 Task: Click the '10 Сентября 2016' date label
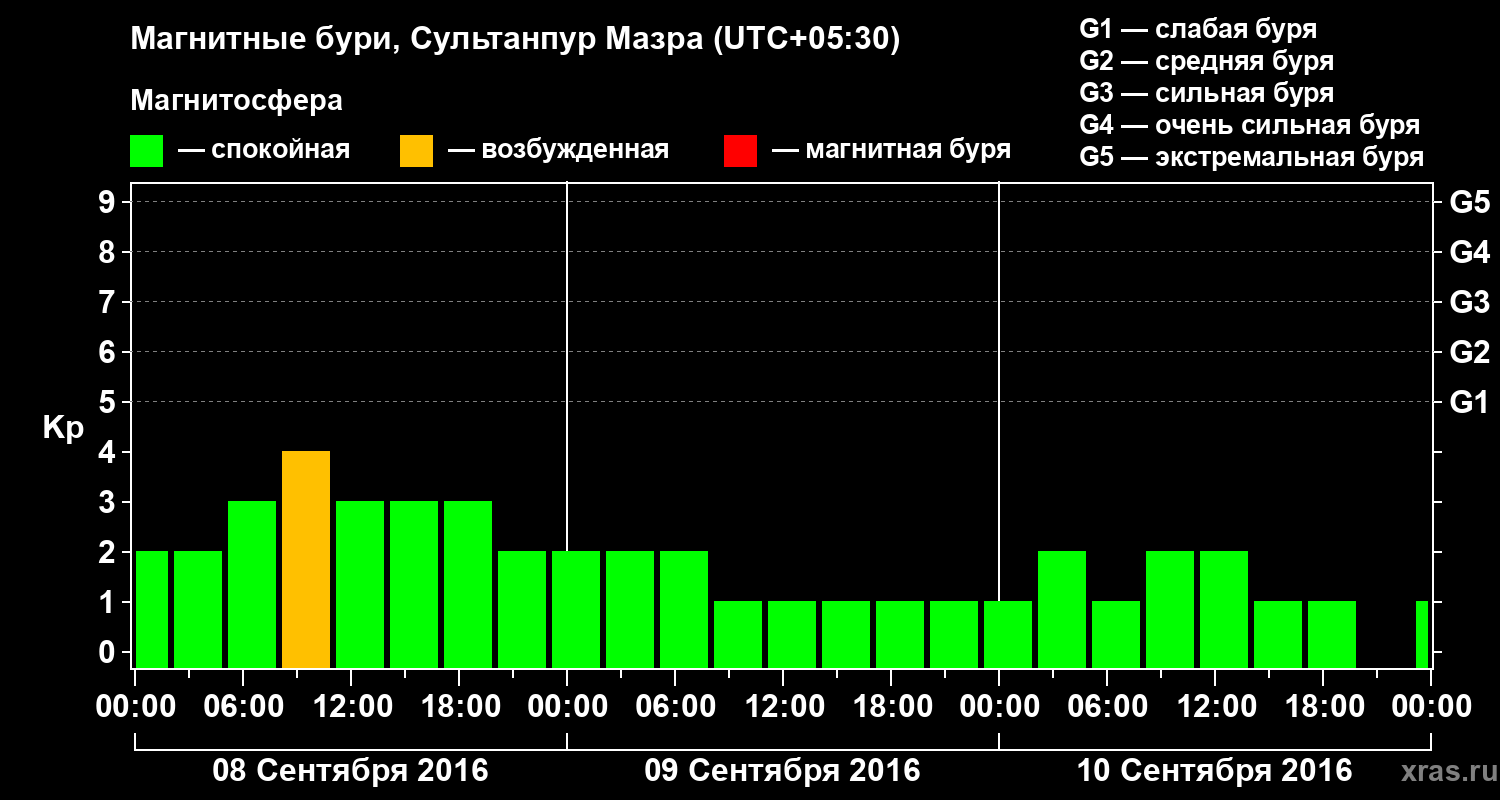[x=1214, y=771]
